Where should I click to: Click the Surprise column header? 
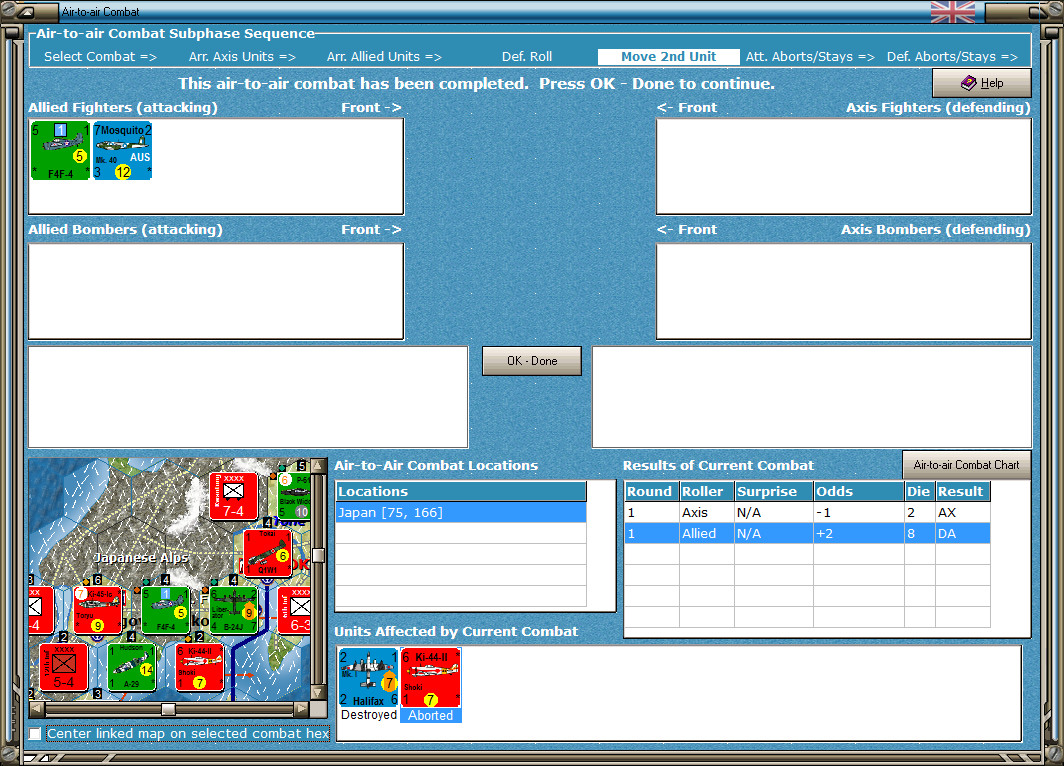774,491
